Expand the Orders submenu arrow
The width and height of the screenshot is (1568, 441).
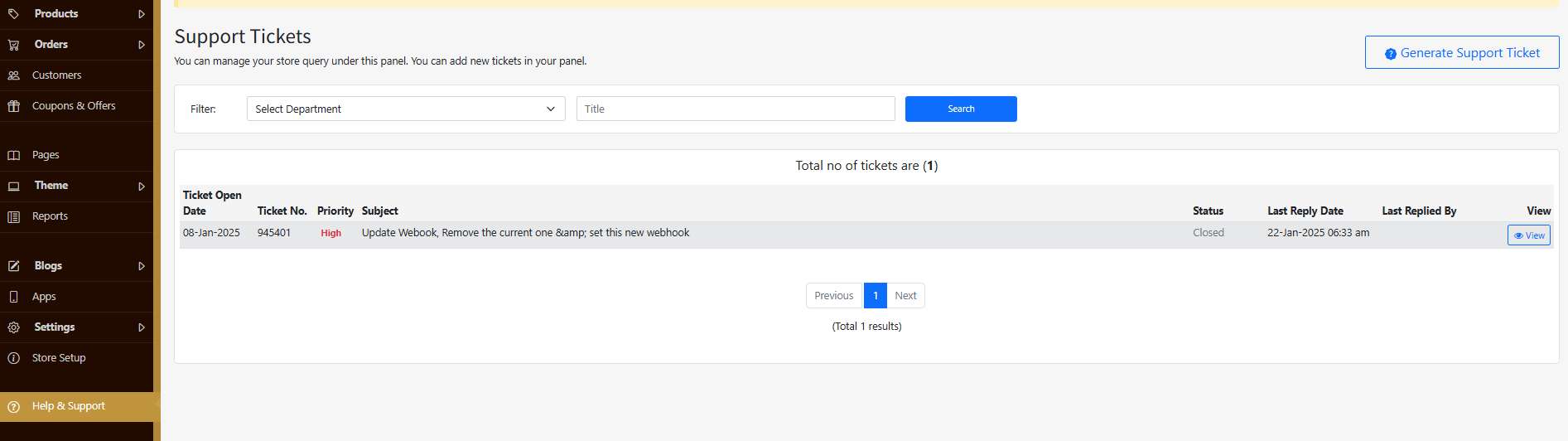pyautogui.click(x=142, y=45)
